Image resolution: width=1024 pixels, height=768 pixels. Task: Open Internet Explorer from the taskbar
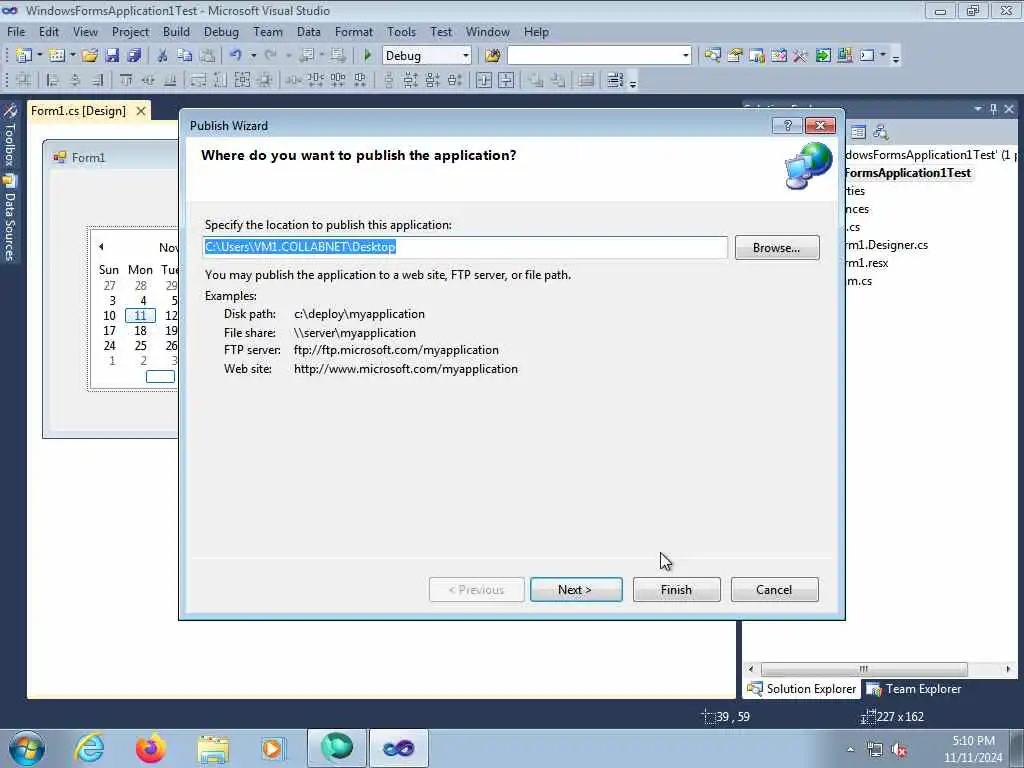(89, 748)
